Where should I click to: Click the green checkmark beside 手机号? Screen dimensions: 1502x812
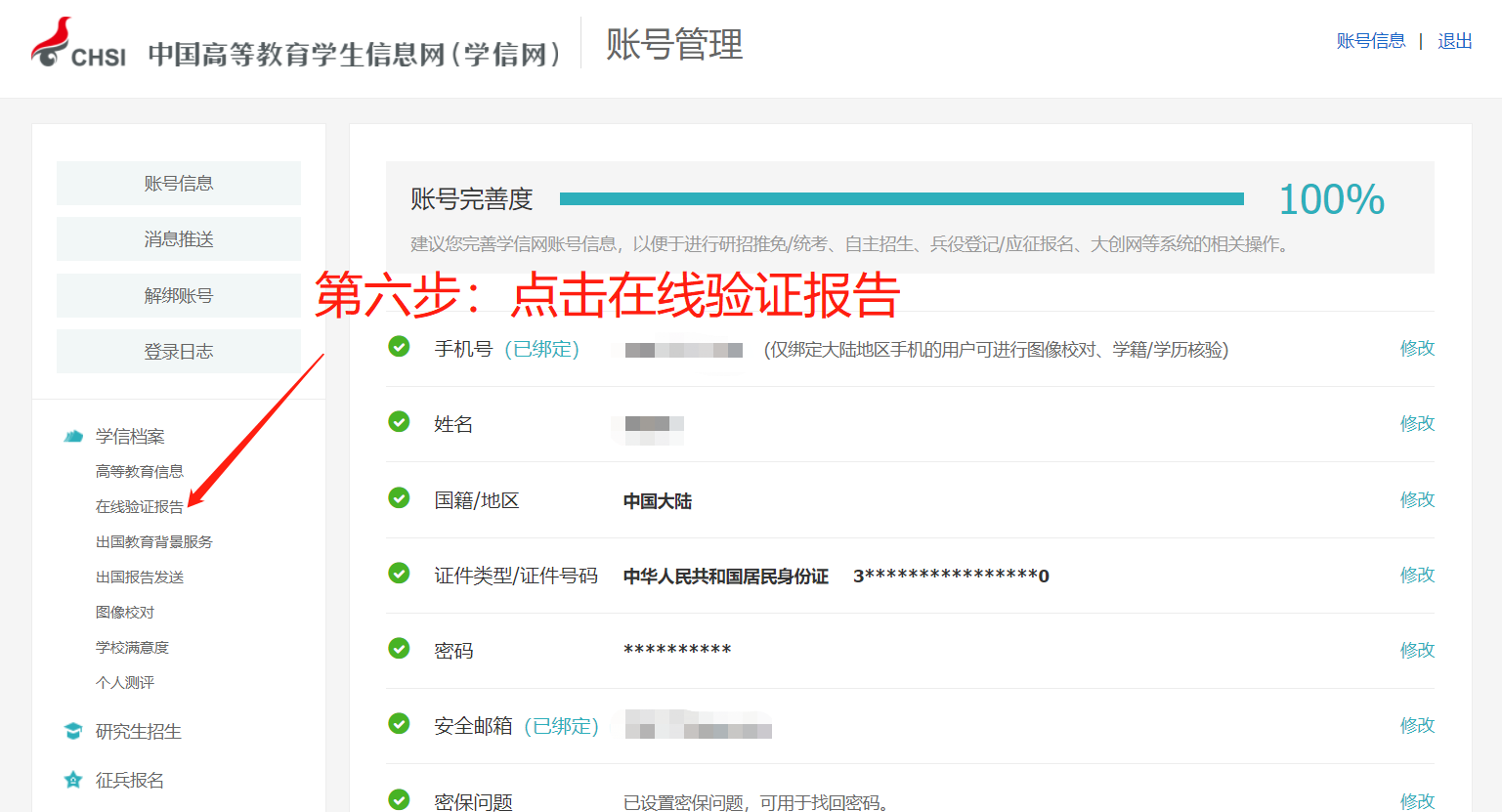(399, 347)
